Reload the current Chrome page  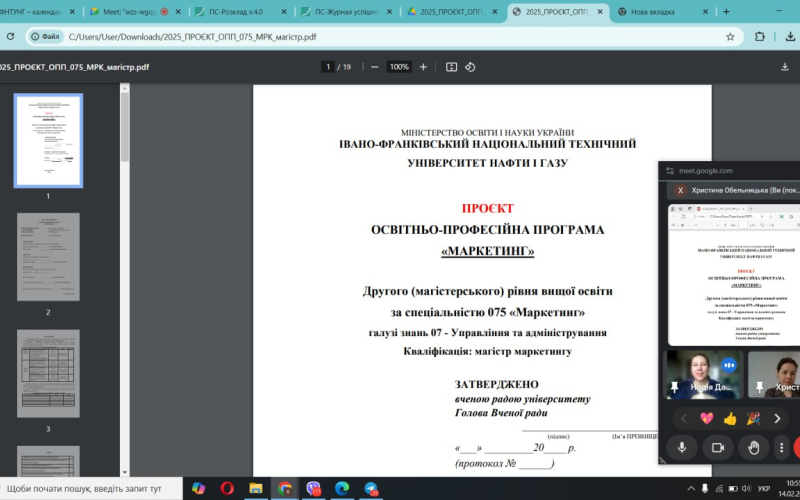point(10,37)
